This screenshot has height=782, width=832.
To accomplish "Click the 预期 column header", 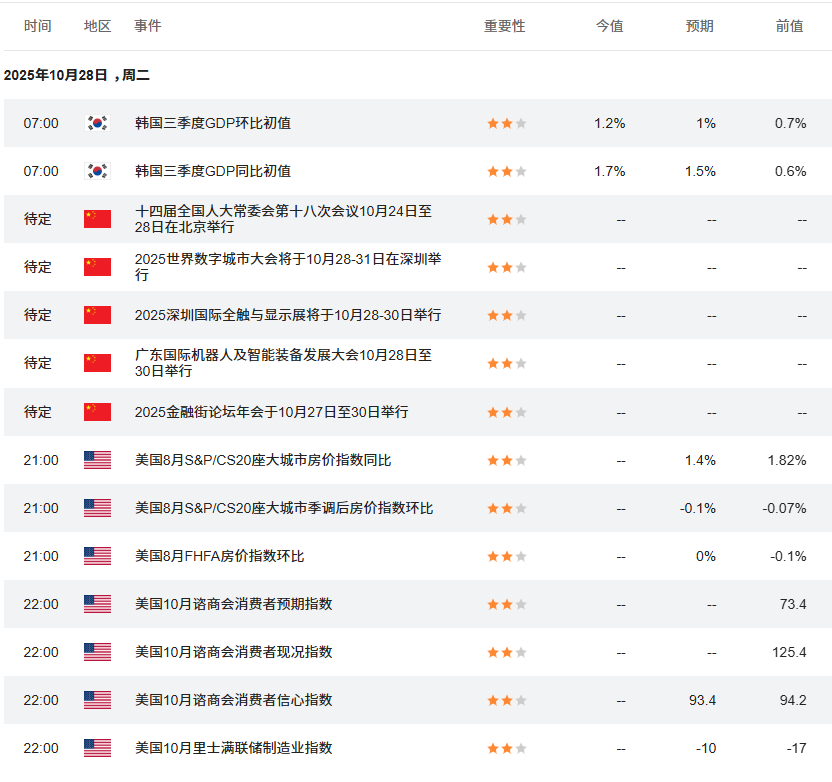I will [x=699, y=26].
